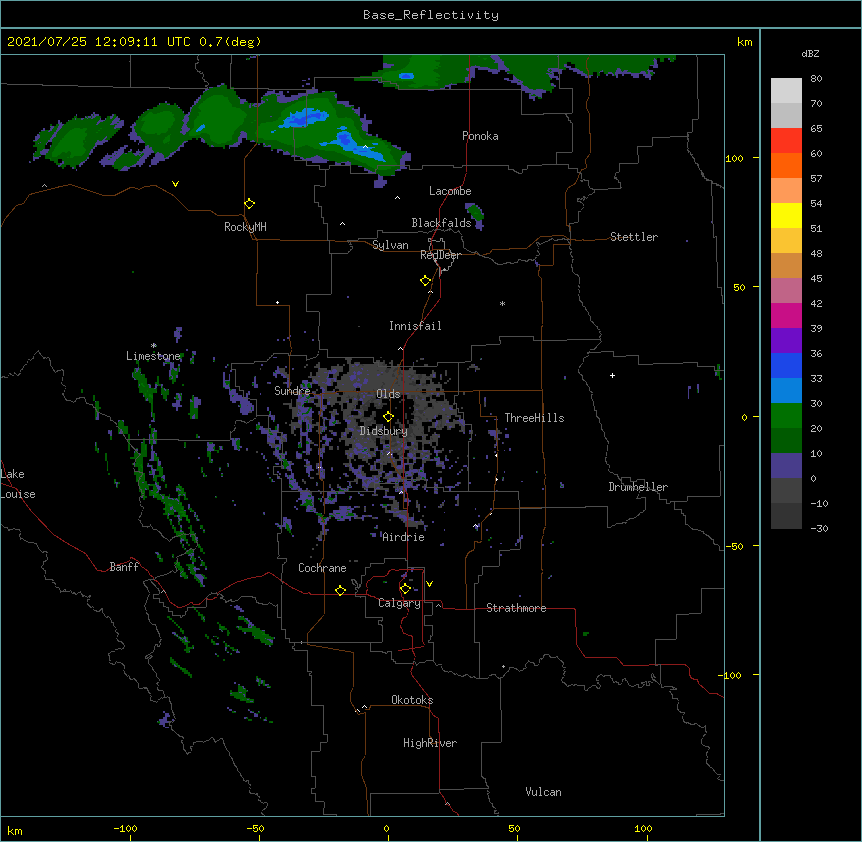Click the Lacombe city label
This screenshot has height=842, width=862.
coord(450,191)
